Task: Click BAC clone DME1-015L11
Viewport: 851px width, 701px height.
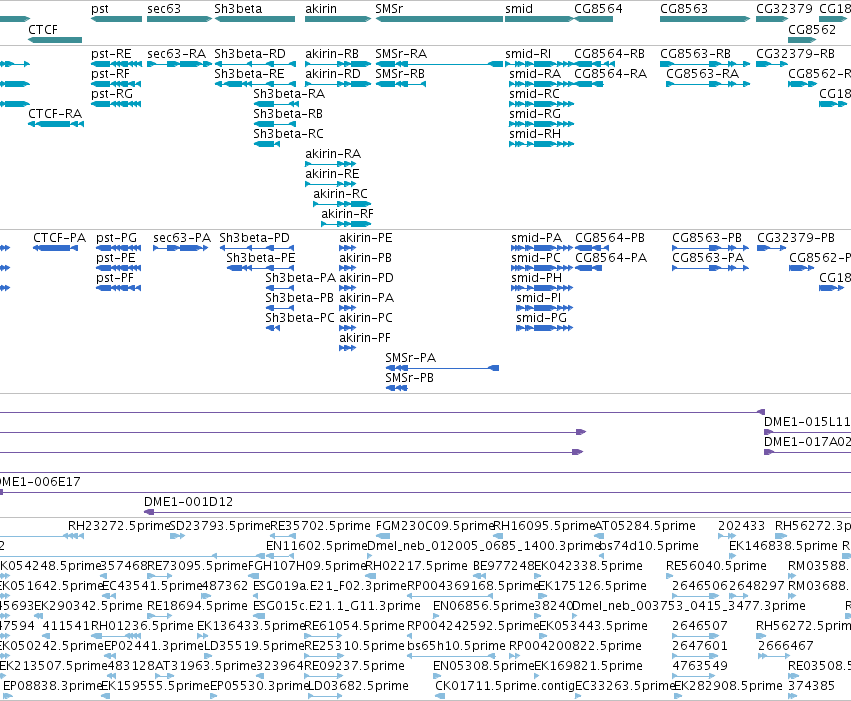Action: 807,422
